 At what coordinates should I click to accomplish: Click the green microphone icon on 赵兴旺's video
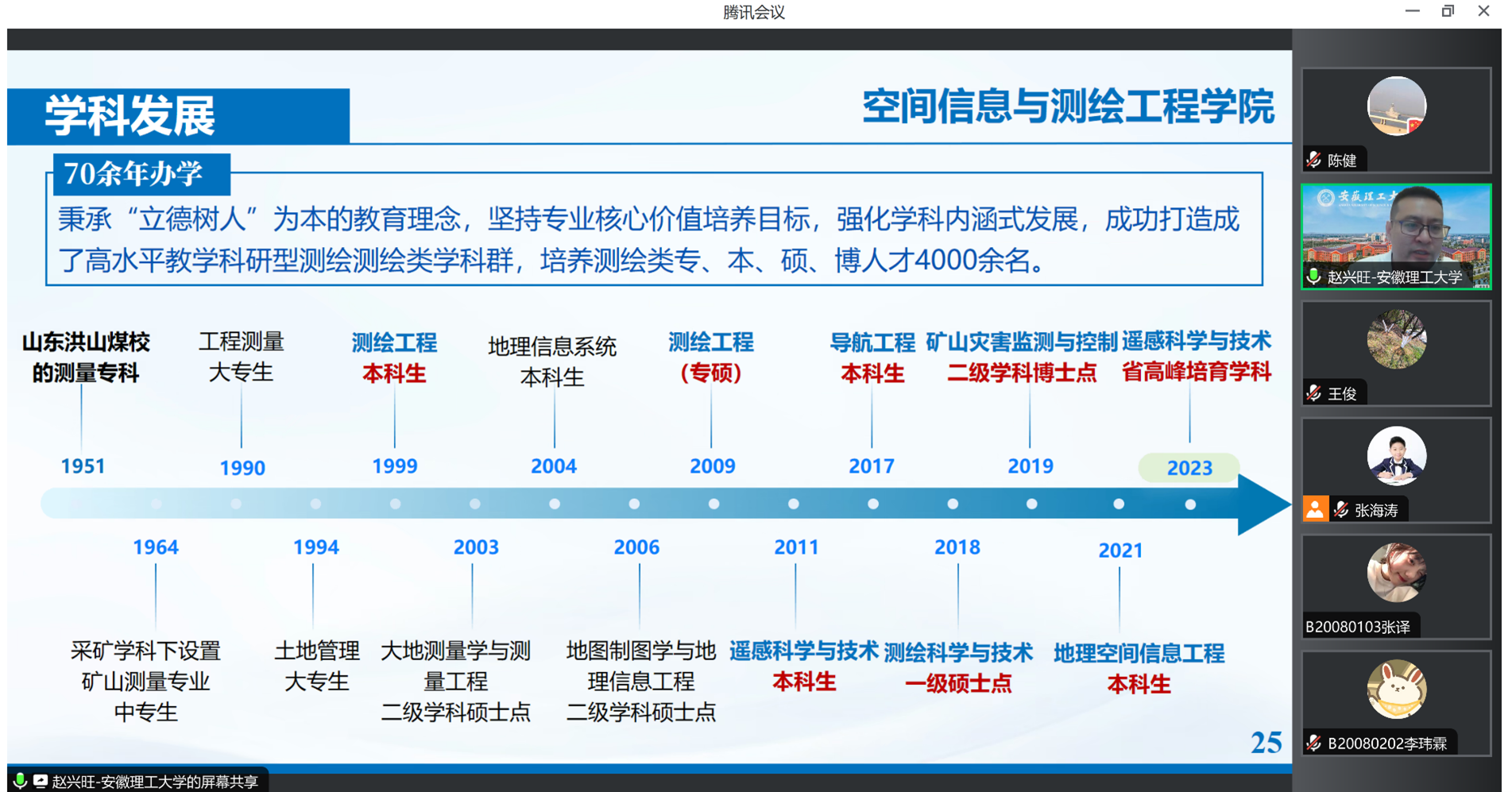pos(1313,276)
